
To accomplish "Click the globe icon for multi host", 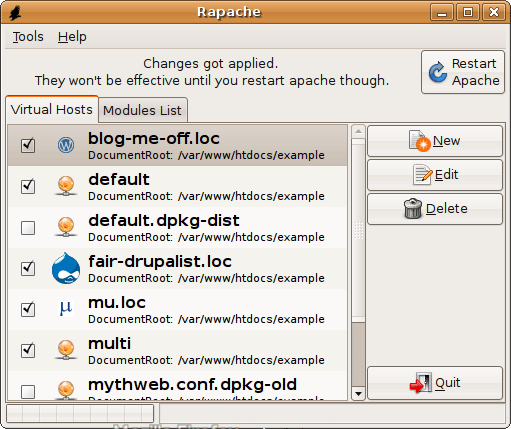I will coord(66,350).
